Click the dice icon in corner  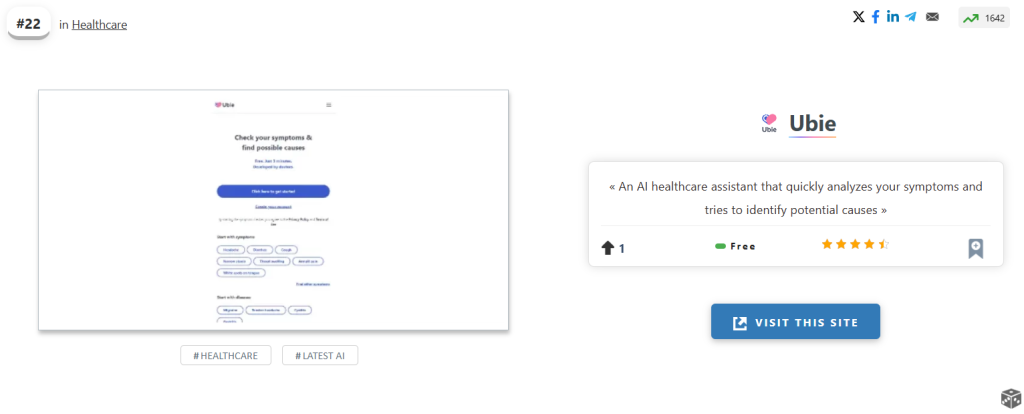pos(1010,399)
